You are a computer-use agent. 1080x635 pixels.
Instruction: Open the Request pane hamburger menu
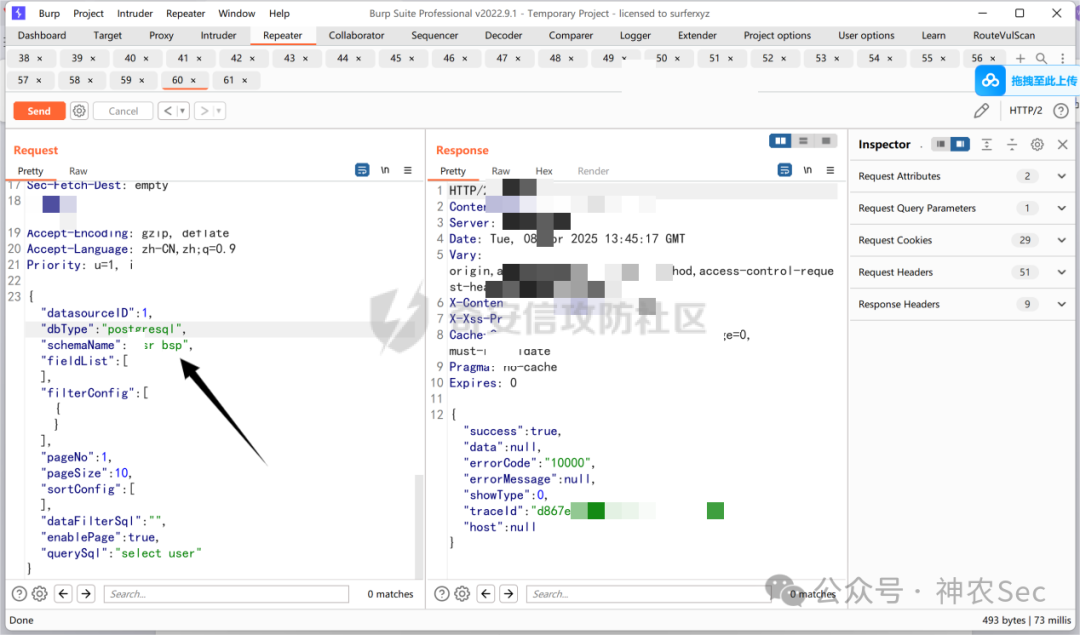(x=408, y=170)
